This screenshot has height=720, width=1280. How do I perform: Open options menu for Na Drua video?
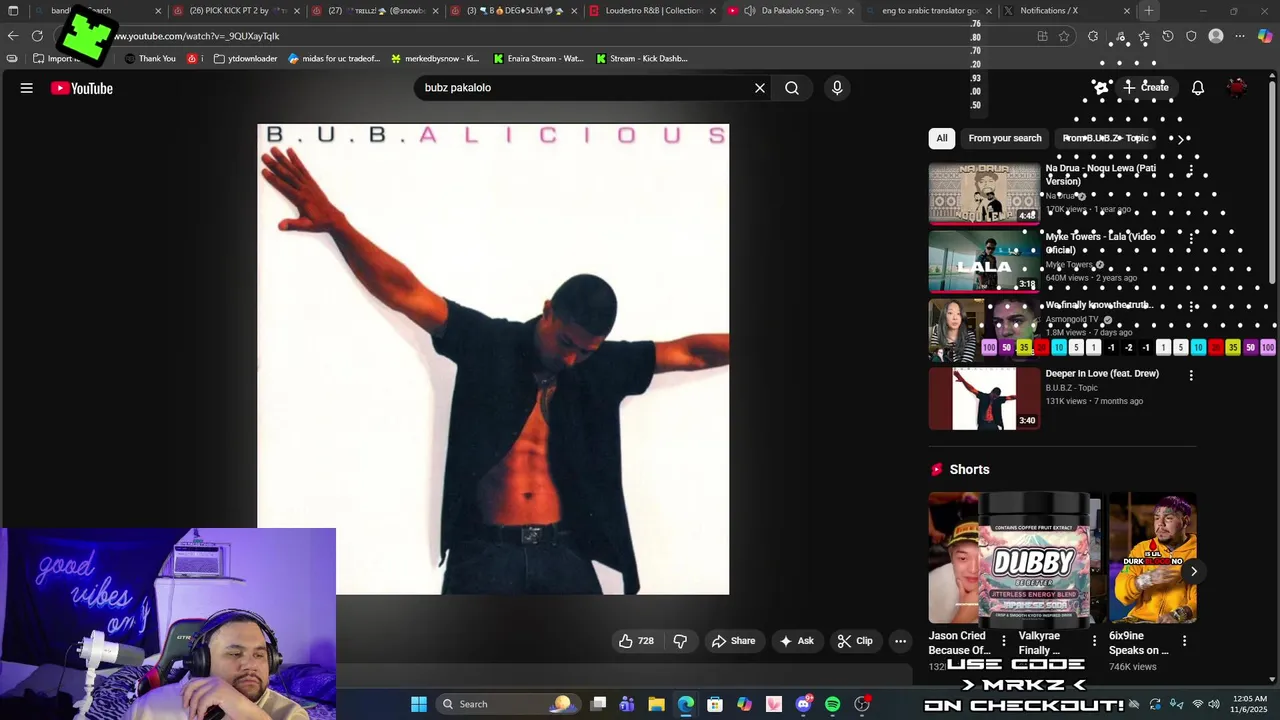coord(1190,170)
